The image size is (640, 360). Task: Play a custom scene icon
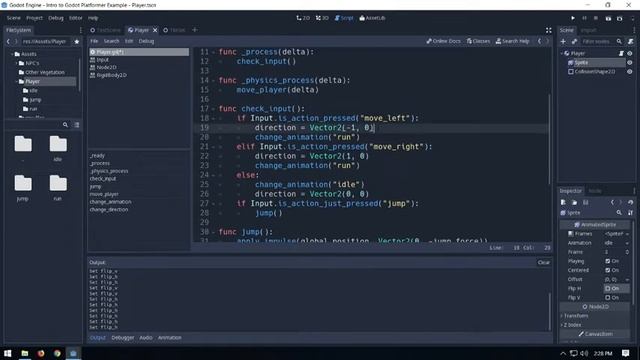(x=620, y=18)
